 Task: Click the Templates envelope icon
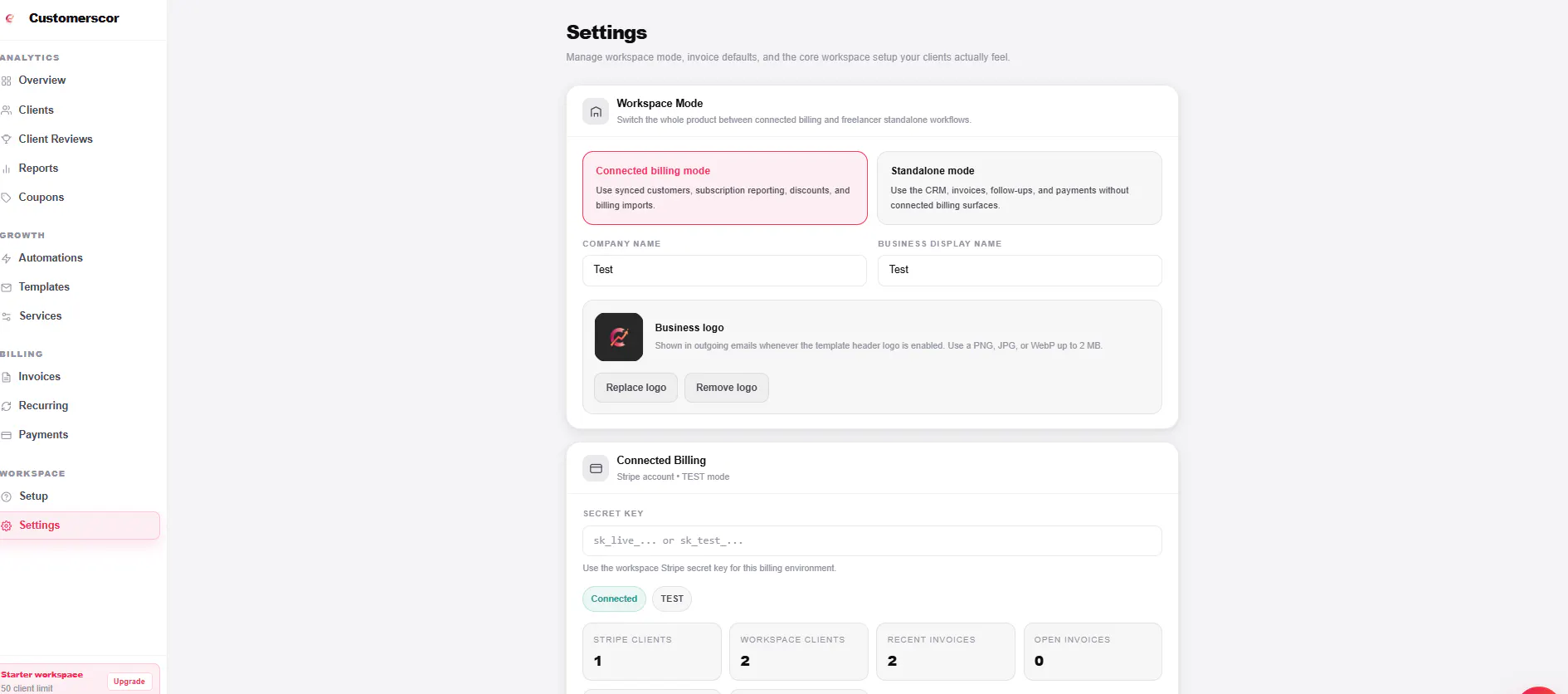pyautogui.click(x=7, y=287)
